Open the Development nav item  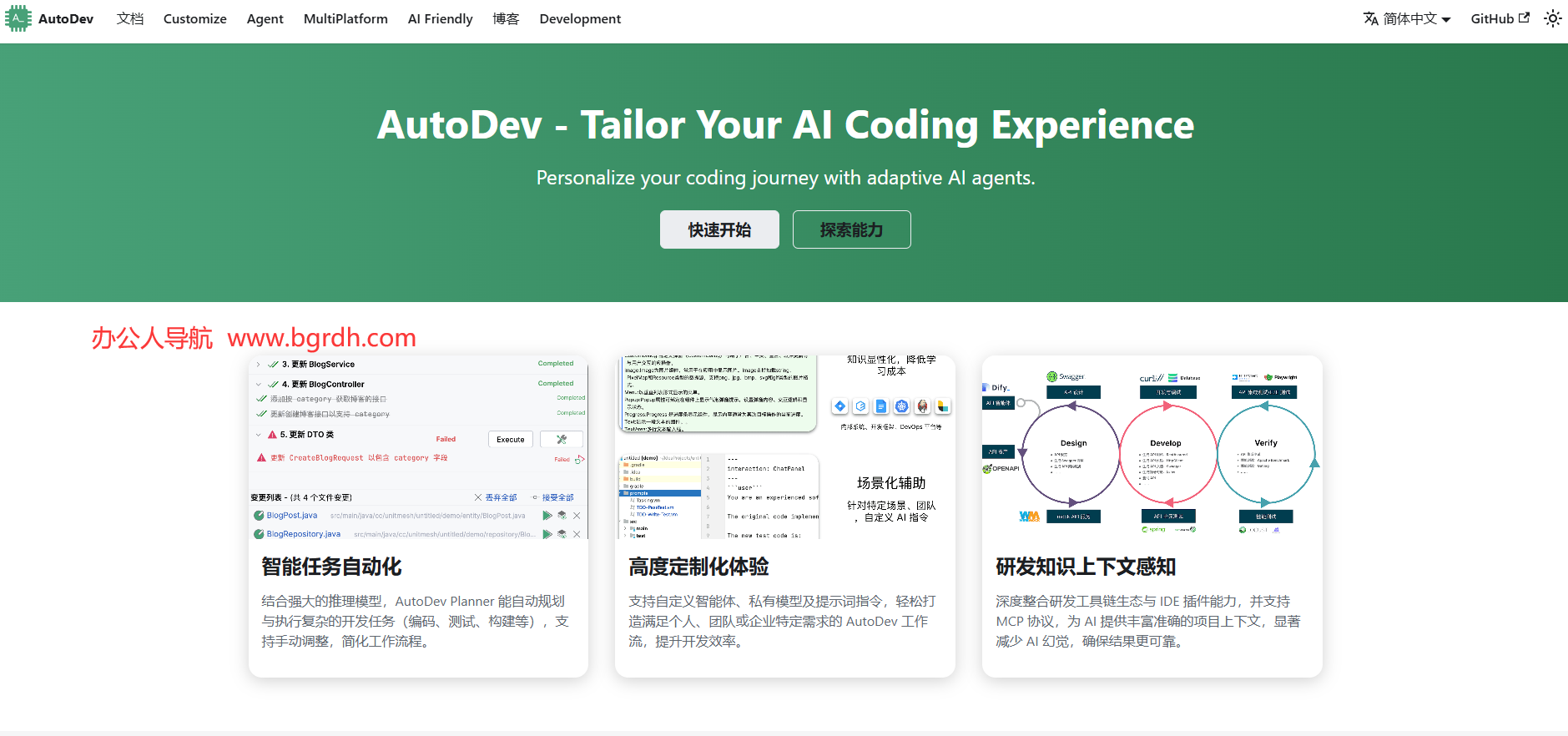coord(580,18)
